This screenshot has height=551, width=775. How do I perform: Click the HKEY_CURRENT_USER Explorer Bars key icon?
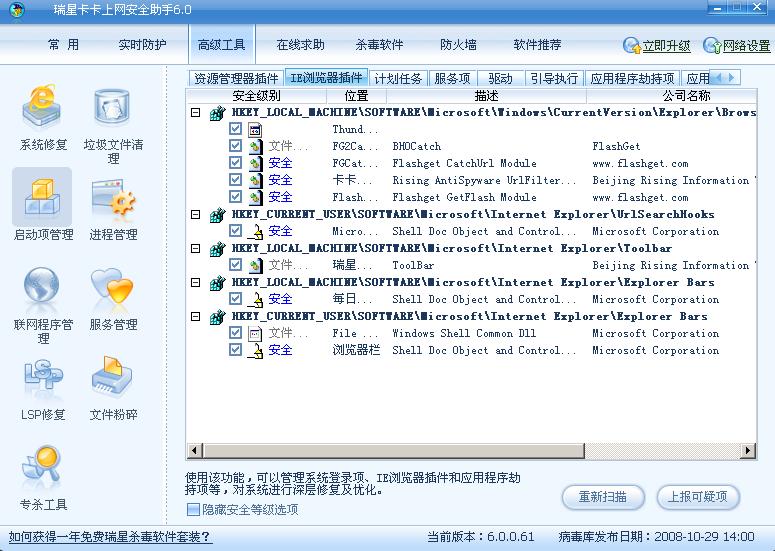coord(217,317)
